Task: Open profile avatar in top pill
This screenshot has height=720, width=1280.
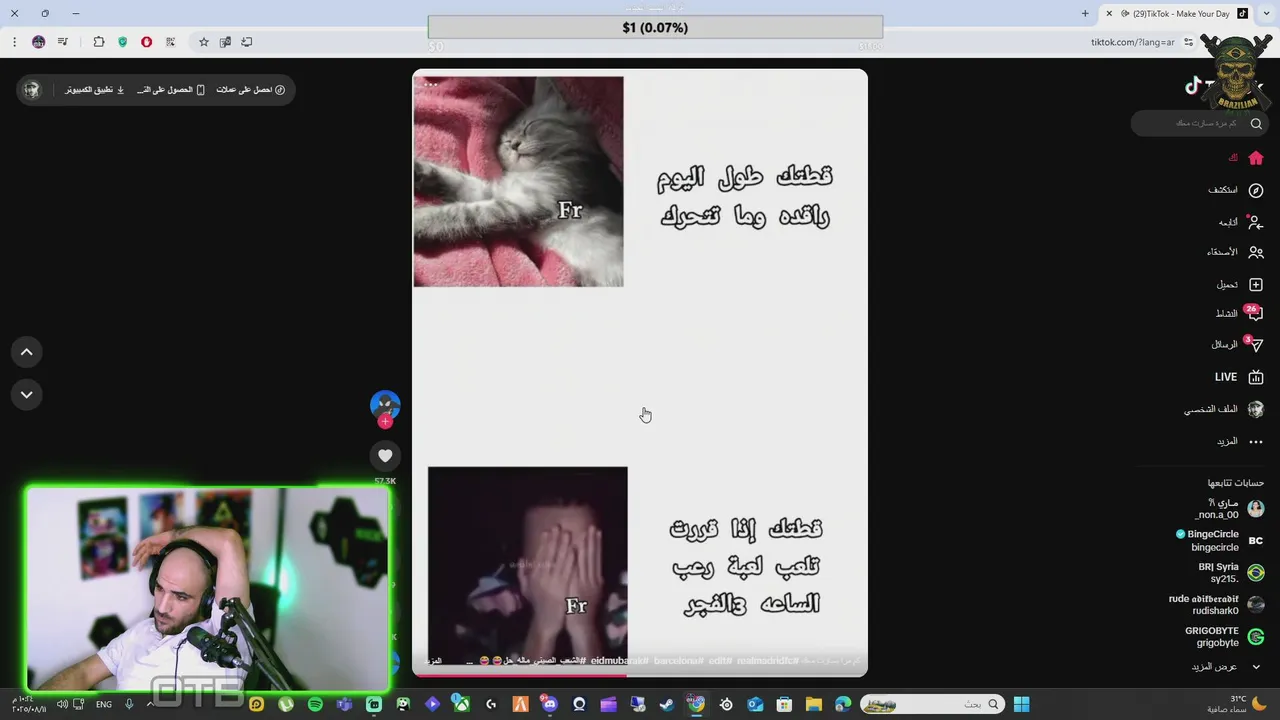Action: (32, 90)
